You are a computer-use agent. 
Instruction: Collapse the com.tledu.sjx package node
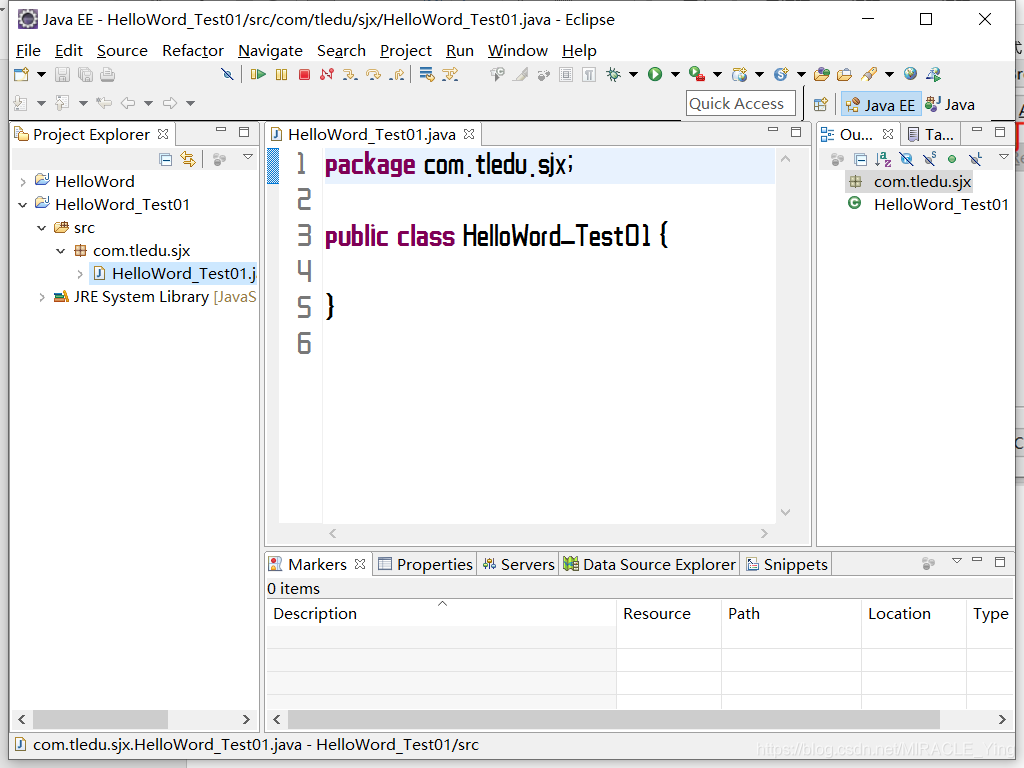(61, 251)
